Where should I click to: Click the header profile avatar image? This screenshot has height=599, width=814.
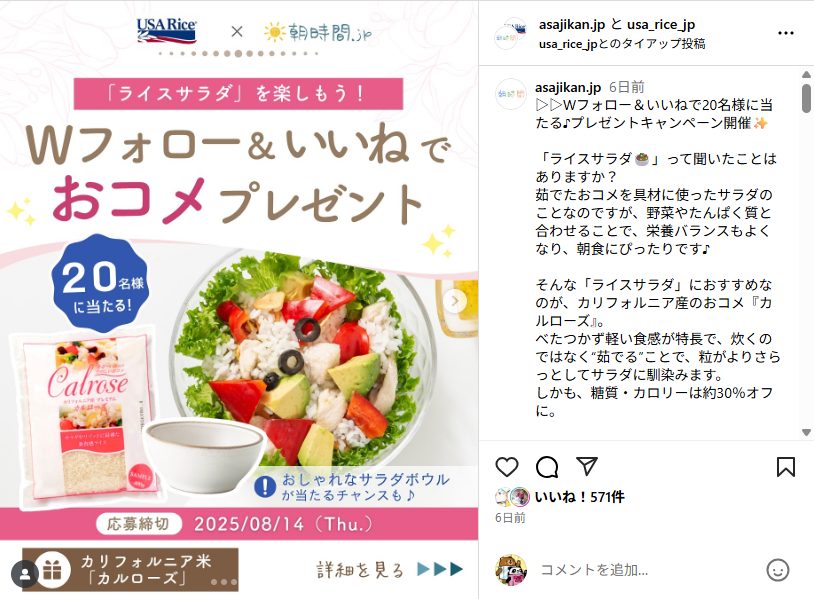click(x=510, y=34)
